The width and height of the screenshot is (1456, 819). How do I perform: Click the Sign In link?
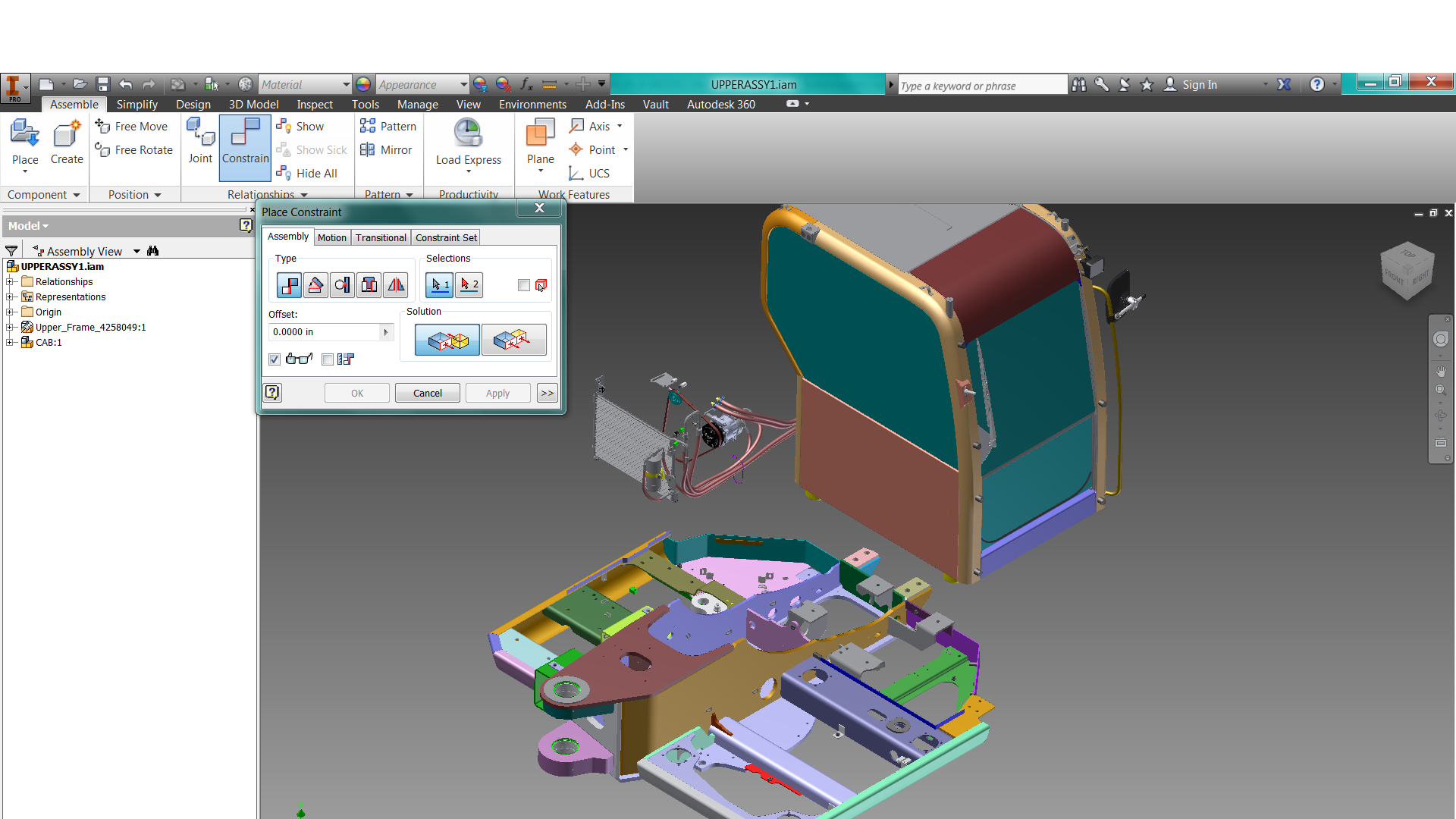click(1199, 85)
